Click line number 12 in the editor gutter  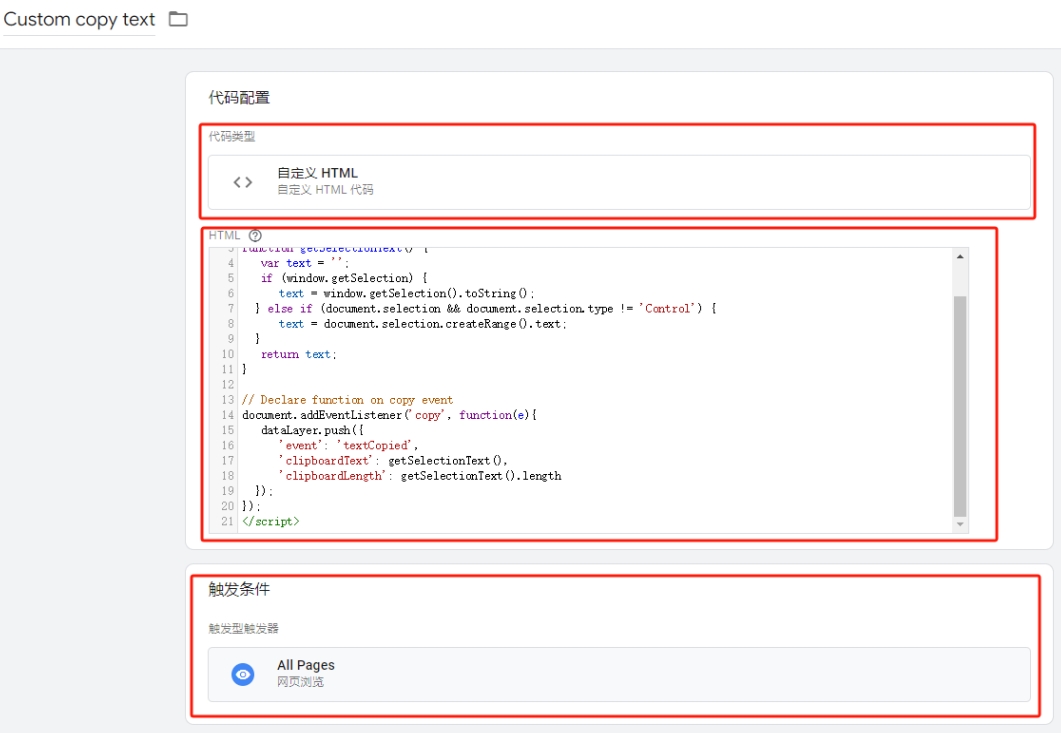227,384
